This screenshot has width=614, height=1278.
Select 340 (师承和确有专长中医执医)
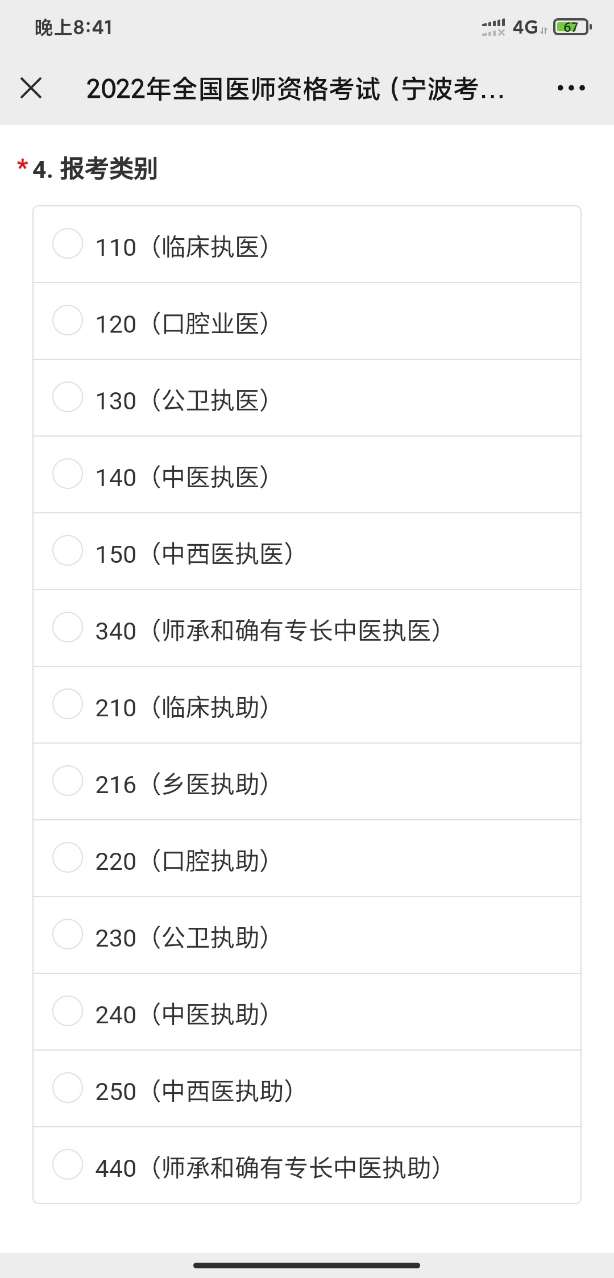[67, 628]
